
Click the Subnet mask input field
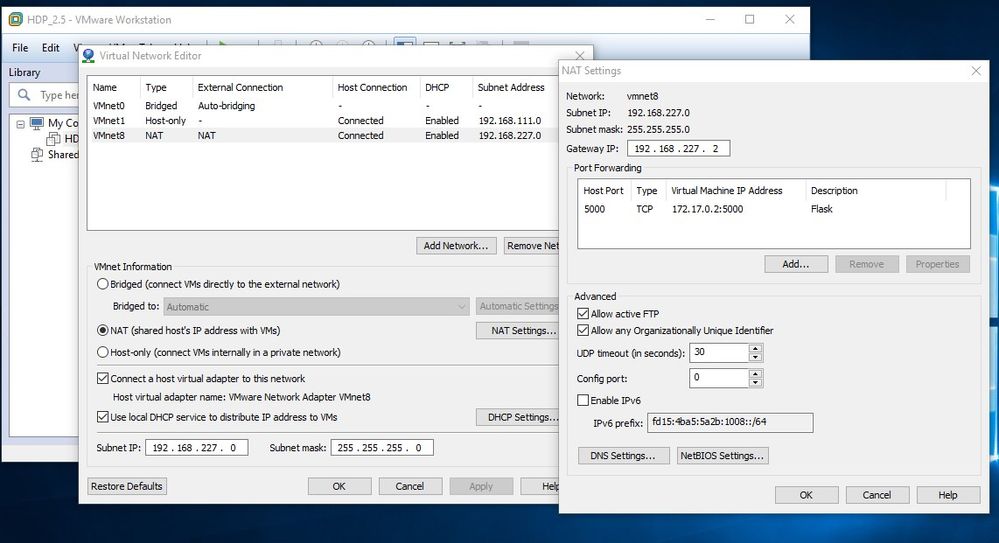coord(382,448)
